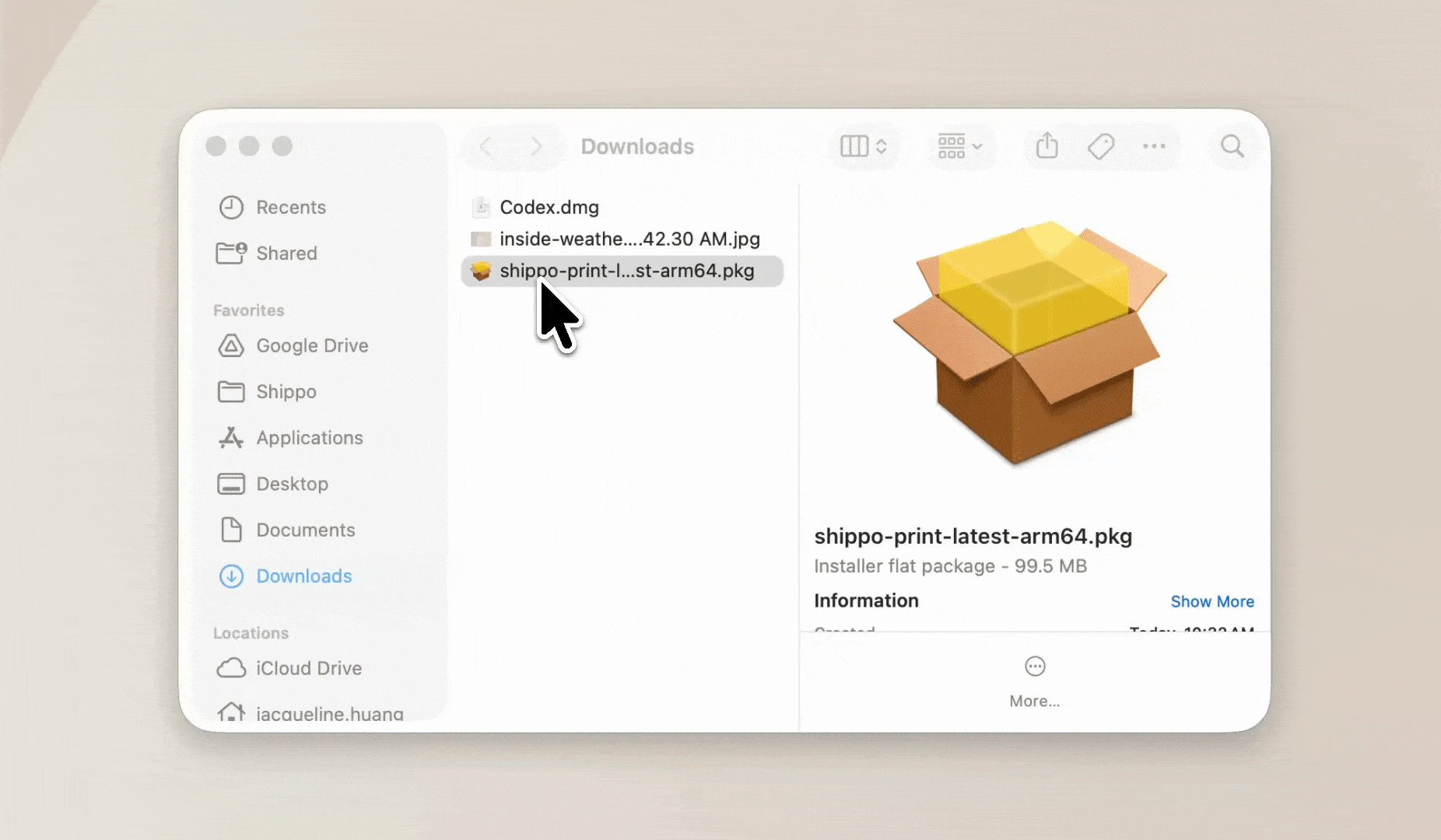Click the iCloud Drive cloud icon
Screen dimensions: 1441x840
pyautogui.click(x=231, y=668)
